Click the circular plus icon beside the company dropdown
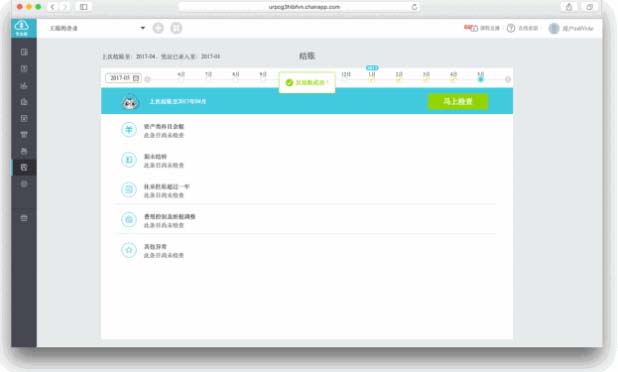618x372 pixels. coord(158,28)
